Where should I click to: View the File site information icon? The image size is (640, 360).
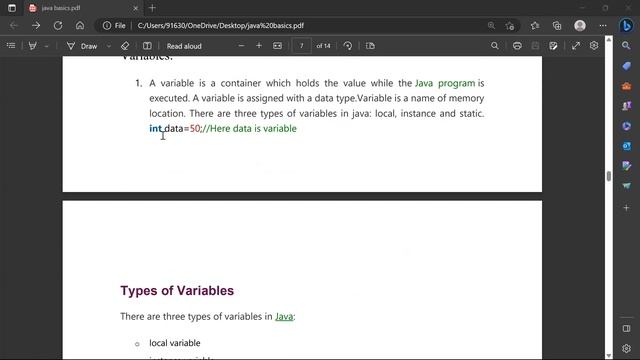pyautogui.click(x=114, y=25)
